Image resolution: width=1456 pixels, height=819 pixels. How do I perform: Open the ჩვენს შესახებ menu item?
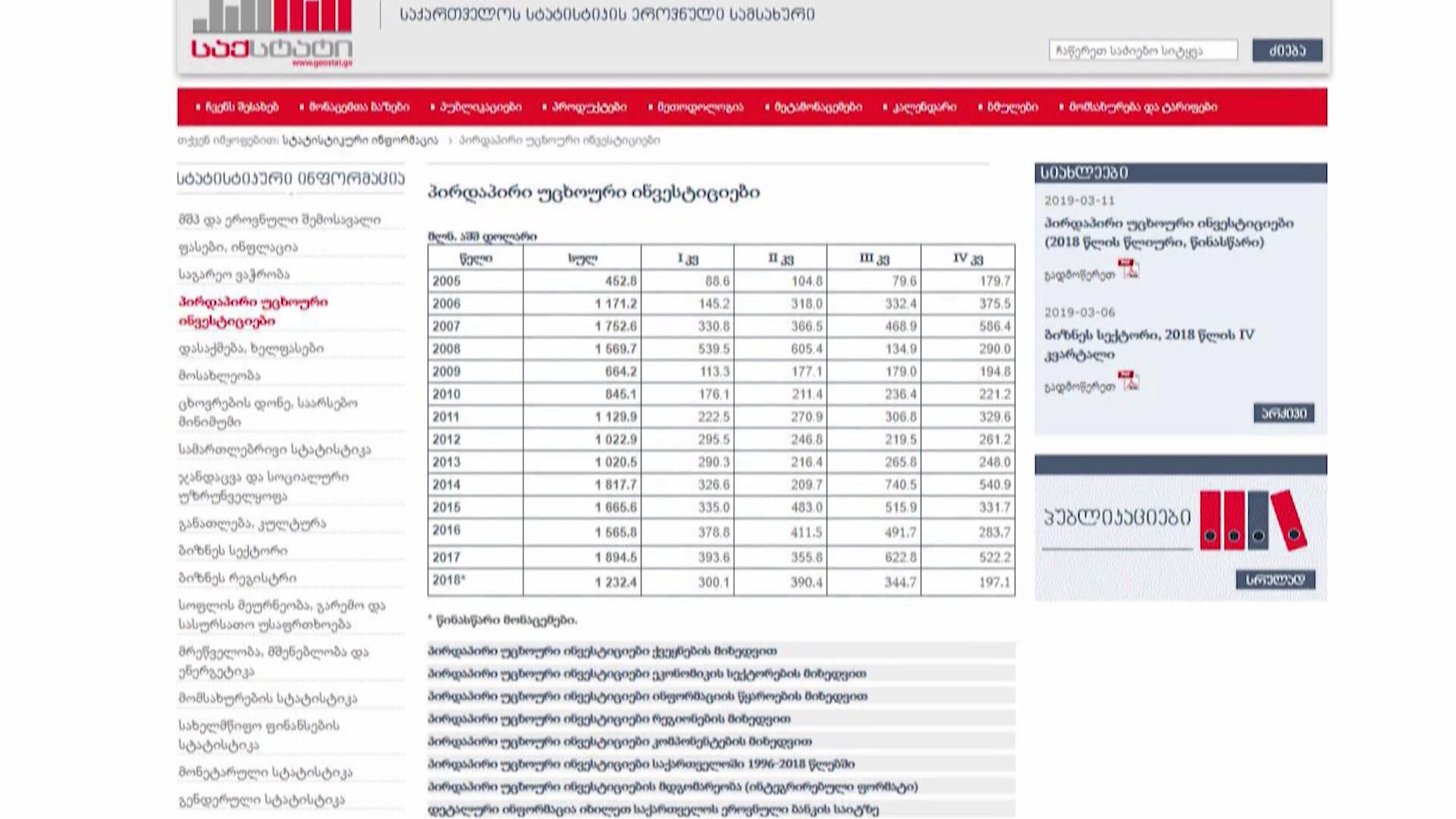pyautogui.click(x=241, y=107)
